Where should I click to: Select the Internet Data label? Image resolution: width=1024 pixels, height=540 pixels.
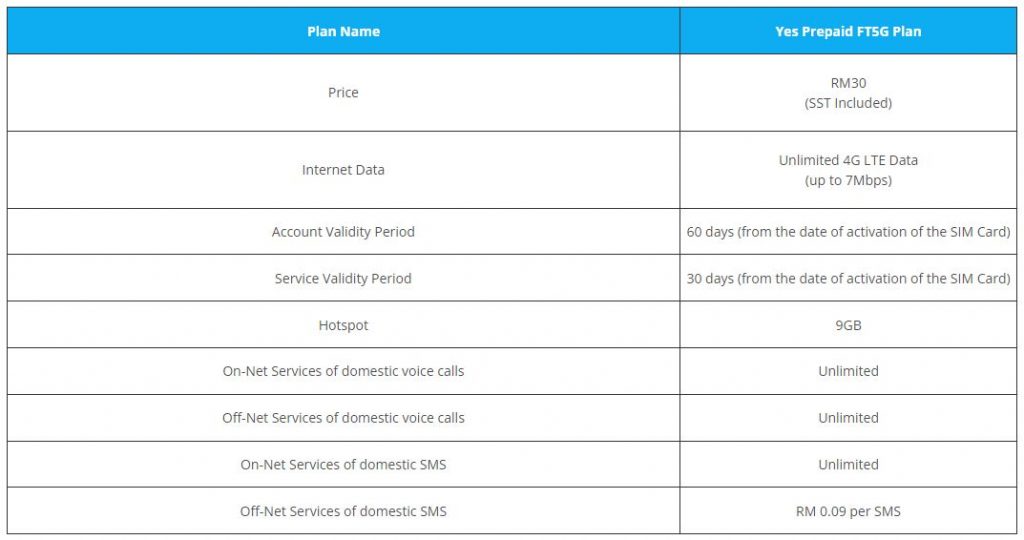(x=343, y=170)
